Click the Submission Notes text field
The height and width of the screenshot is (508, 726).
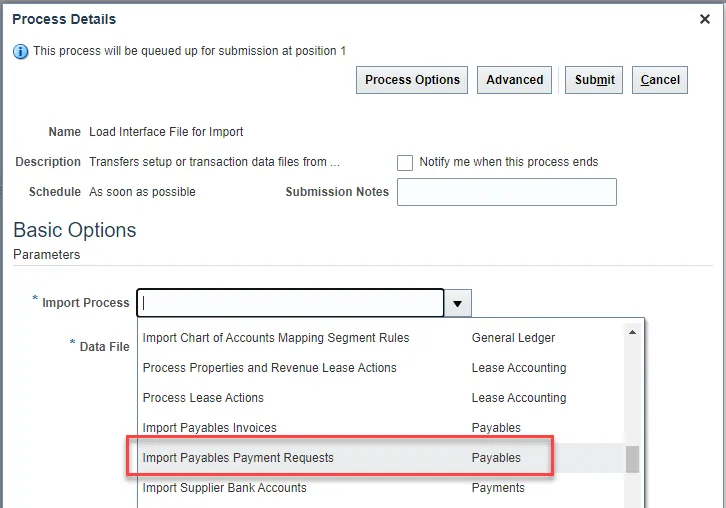pyautogui.click(x=506, y=192)
